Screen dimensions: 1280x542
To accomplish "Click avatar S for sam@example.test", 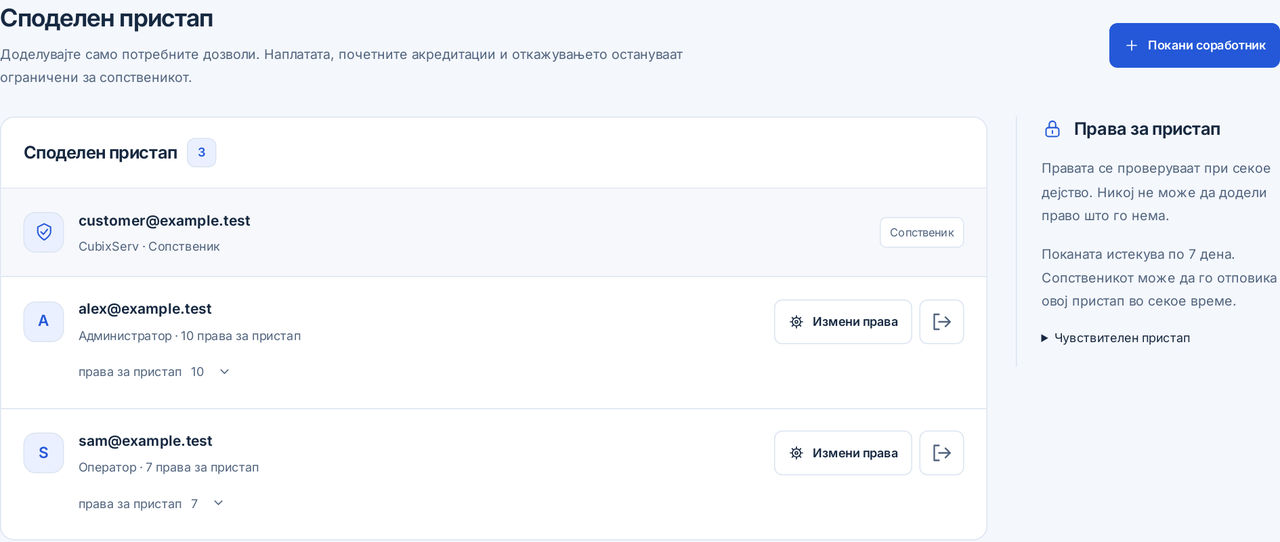I will 44,453.
